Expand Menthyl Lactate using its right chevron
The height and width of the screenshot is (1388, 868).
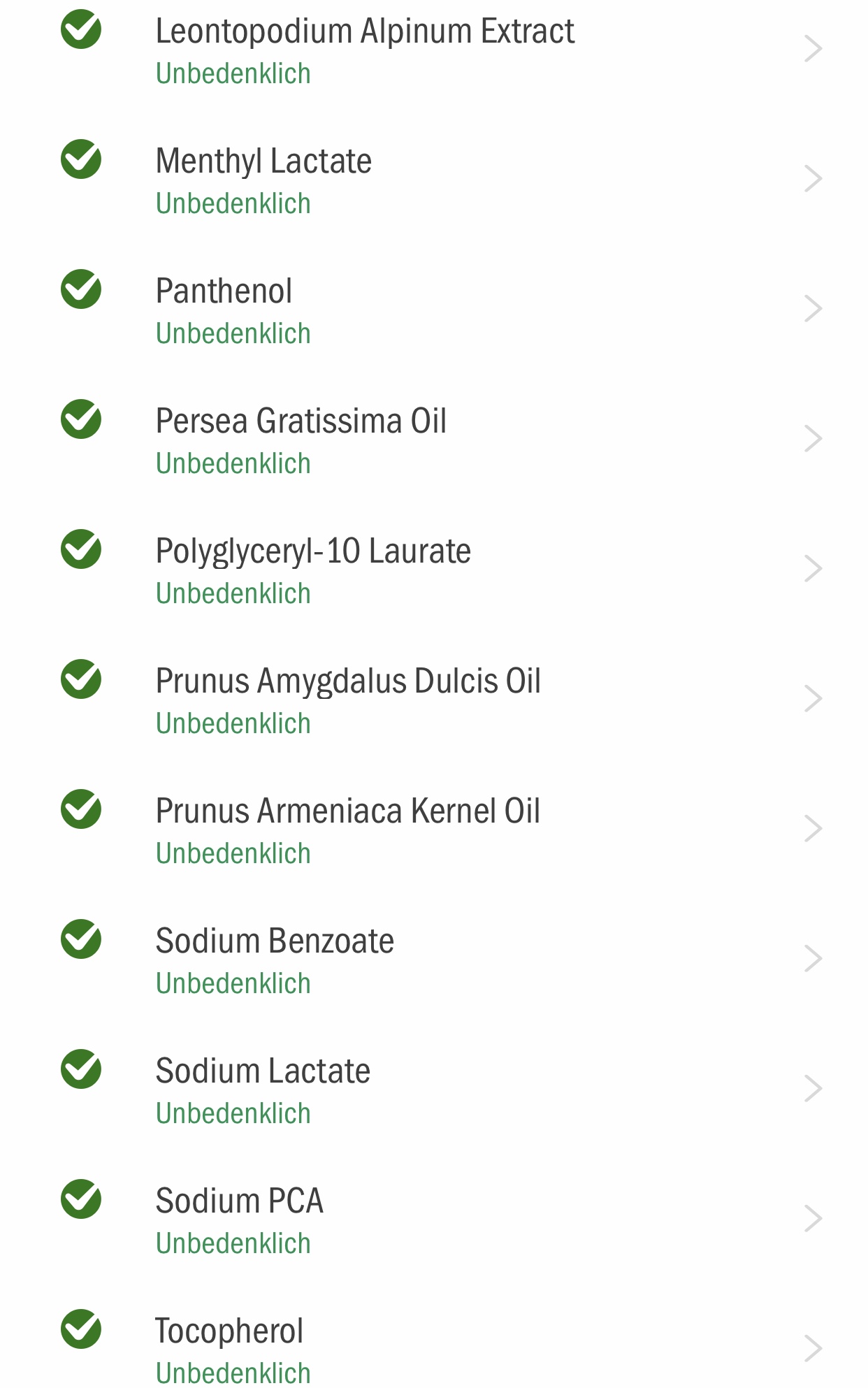pos(813,179)
